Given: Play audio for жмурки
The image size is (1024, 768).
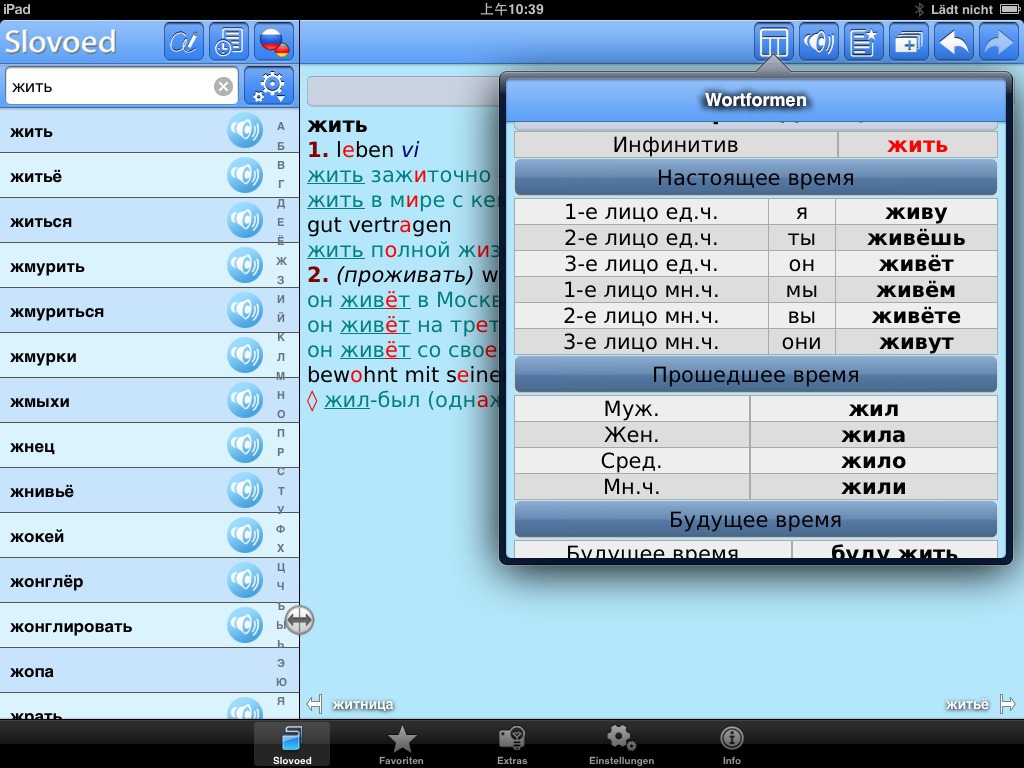Looking at the screenshot, I should click(x=245, y=356).
